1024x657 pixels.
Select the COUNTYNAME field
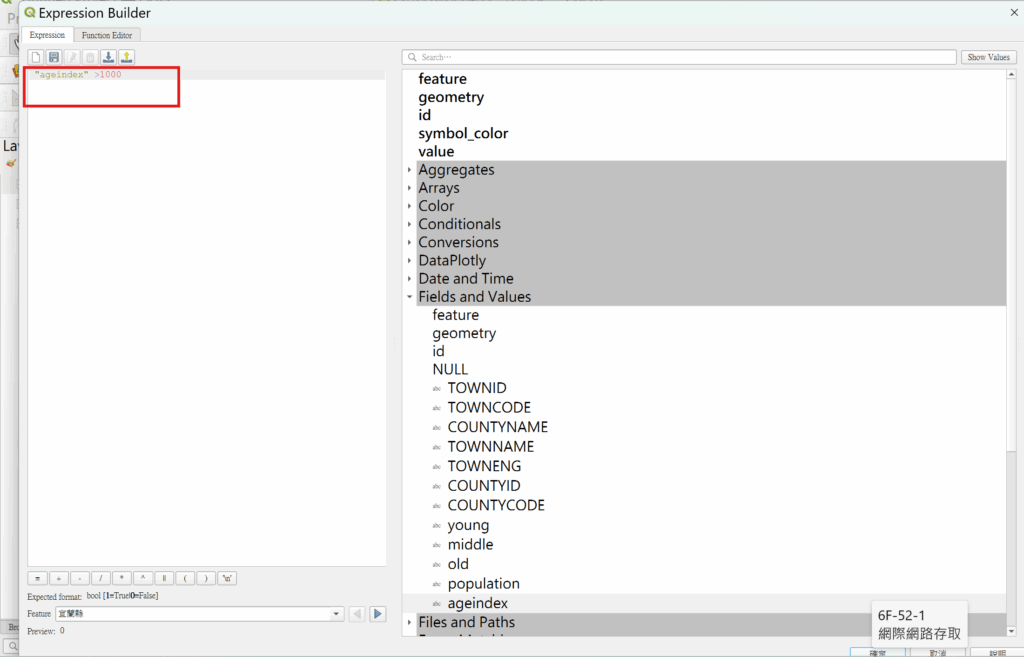498,427
